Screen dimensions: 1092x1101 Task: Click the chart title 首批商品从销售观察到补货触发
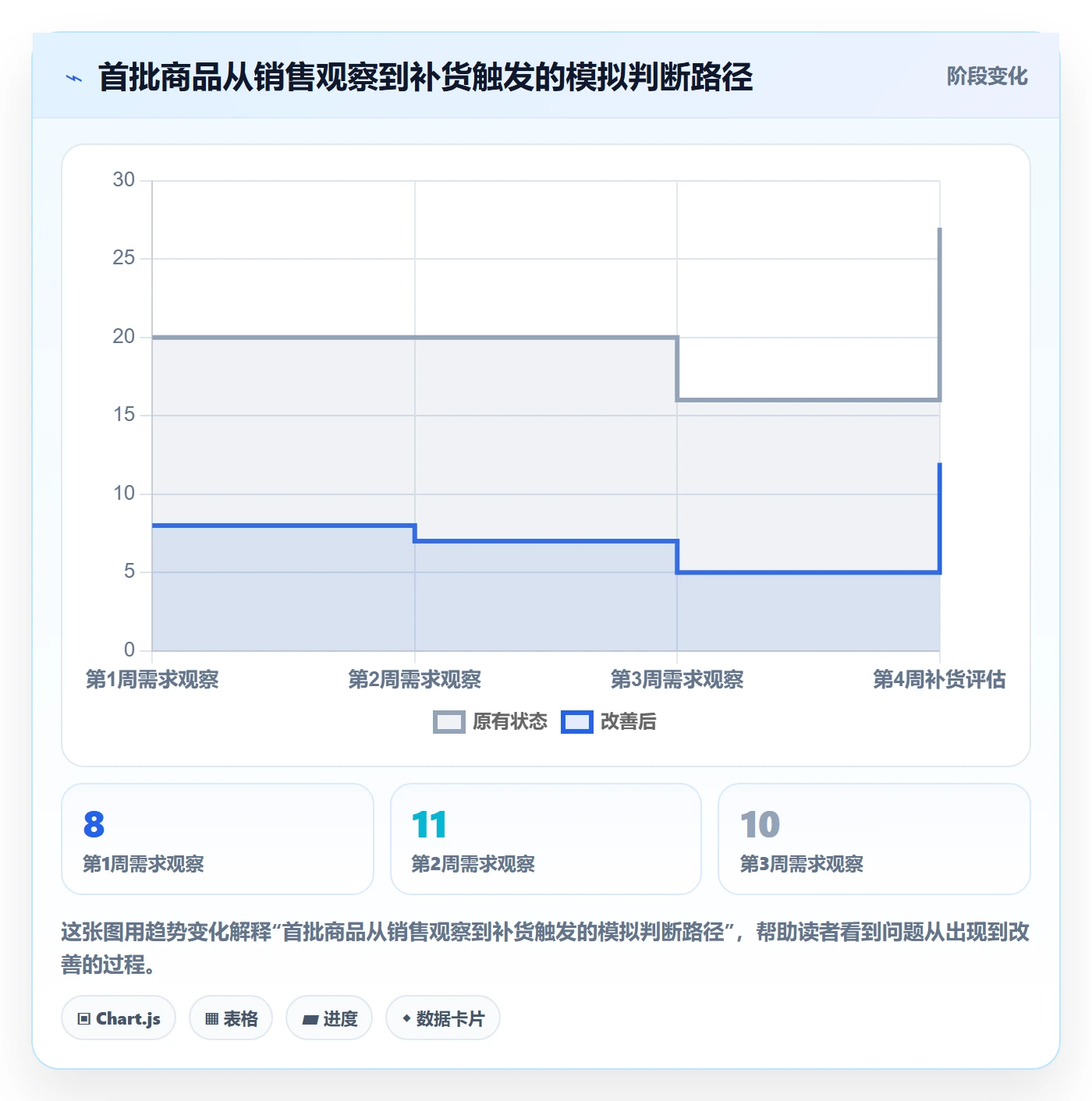[425, 77]
